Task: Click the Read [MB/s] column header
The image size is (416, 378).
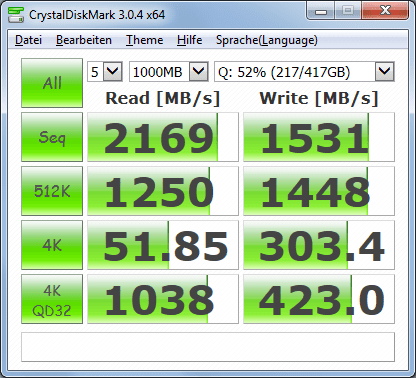Action: [163, 98]
